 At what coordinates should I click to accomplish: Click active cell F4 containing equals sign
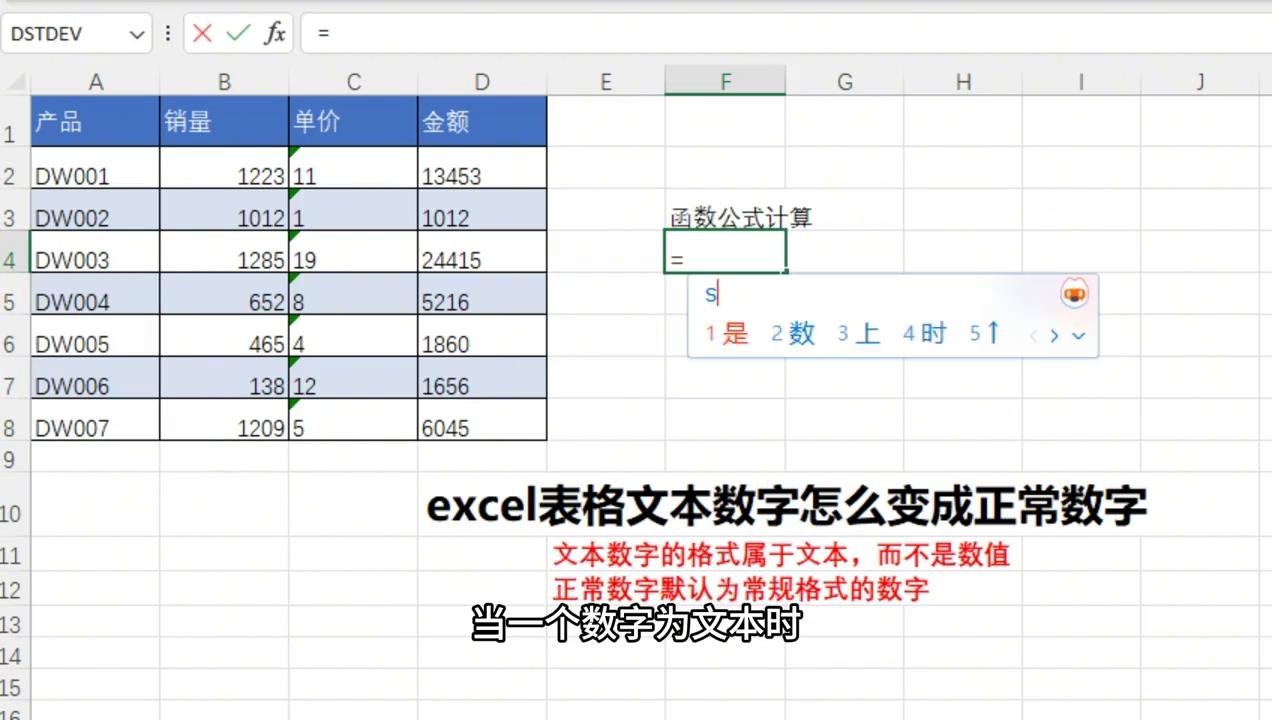coord(725,252)
